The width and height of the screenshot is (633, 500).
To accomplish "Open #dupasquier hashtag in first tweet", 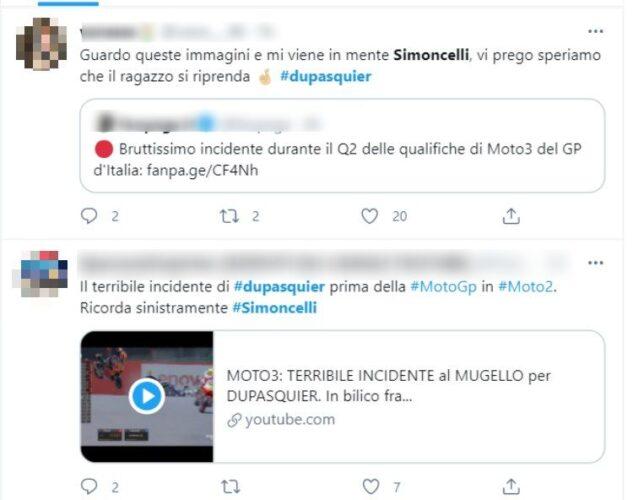I will click(325, 76).
